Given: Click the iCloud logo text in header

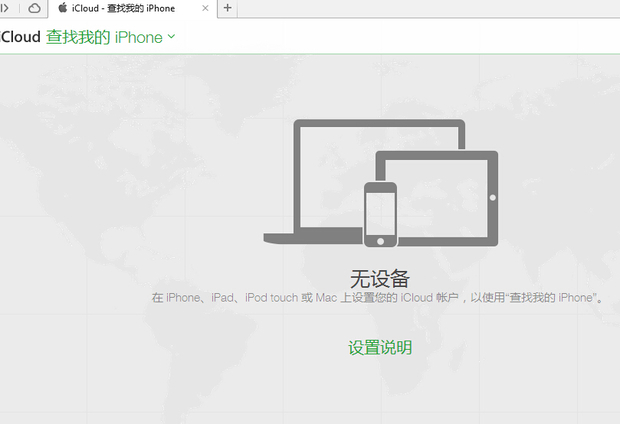Looking at the screenshot, I should click(x=21, y=37).
